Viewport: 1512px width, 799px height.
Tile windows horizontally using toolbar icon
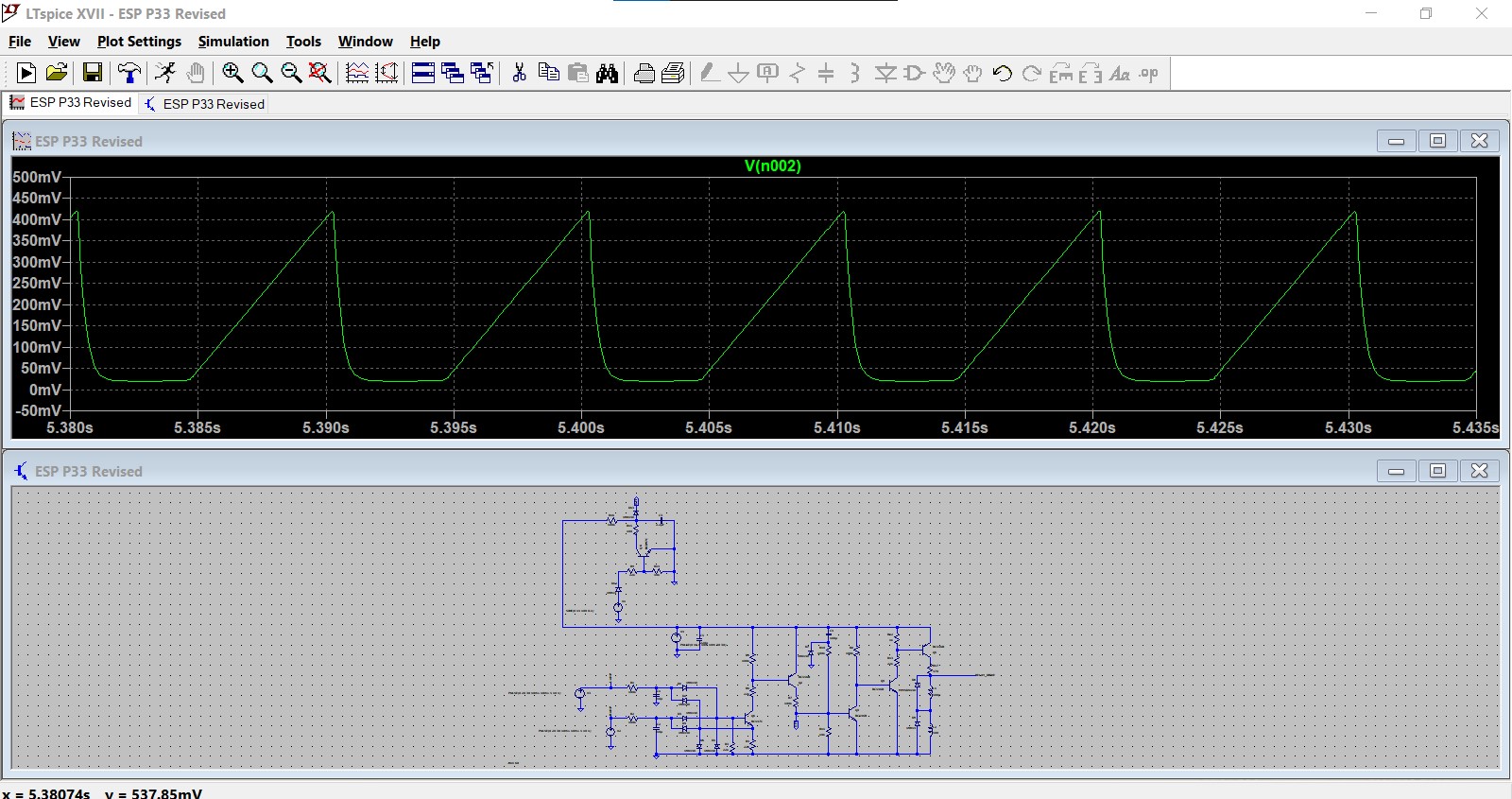click(423, 73)
